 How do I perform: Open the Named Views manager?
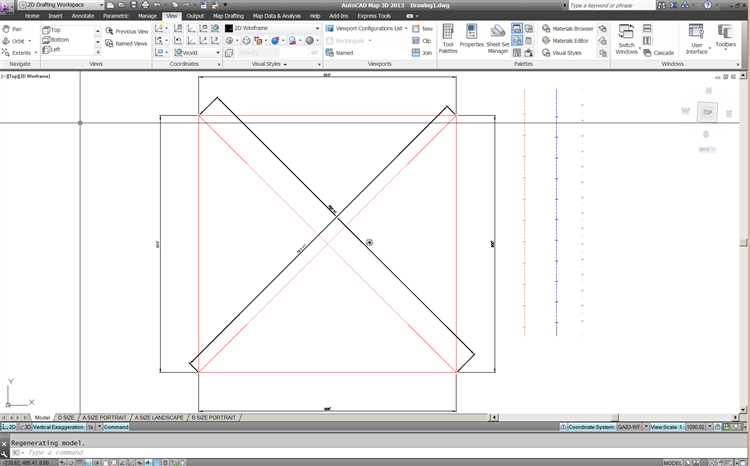tap(127, 44)
